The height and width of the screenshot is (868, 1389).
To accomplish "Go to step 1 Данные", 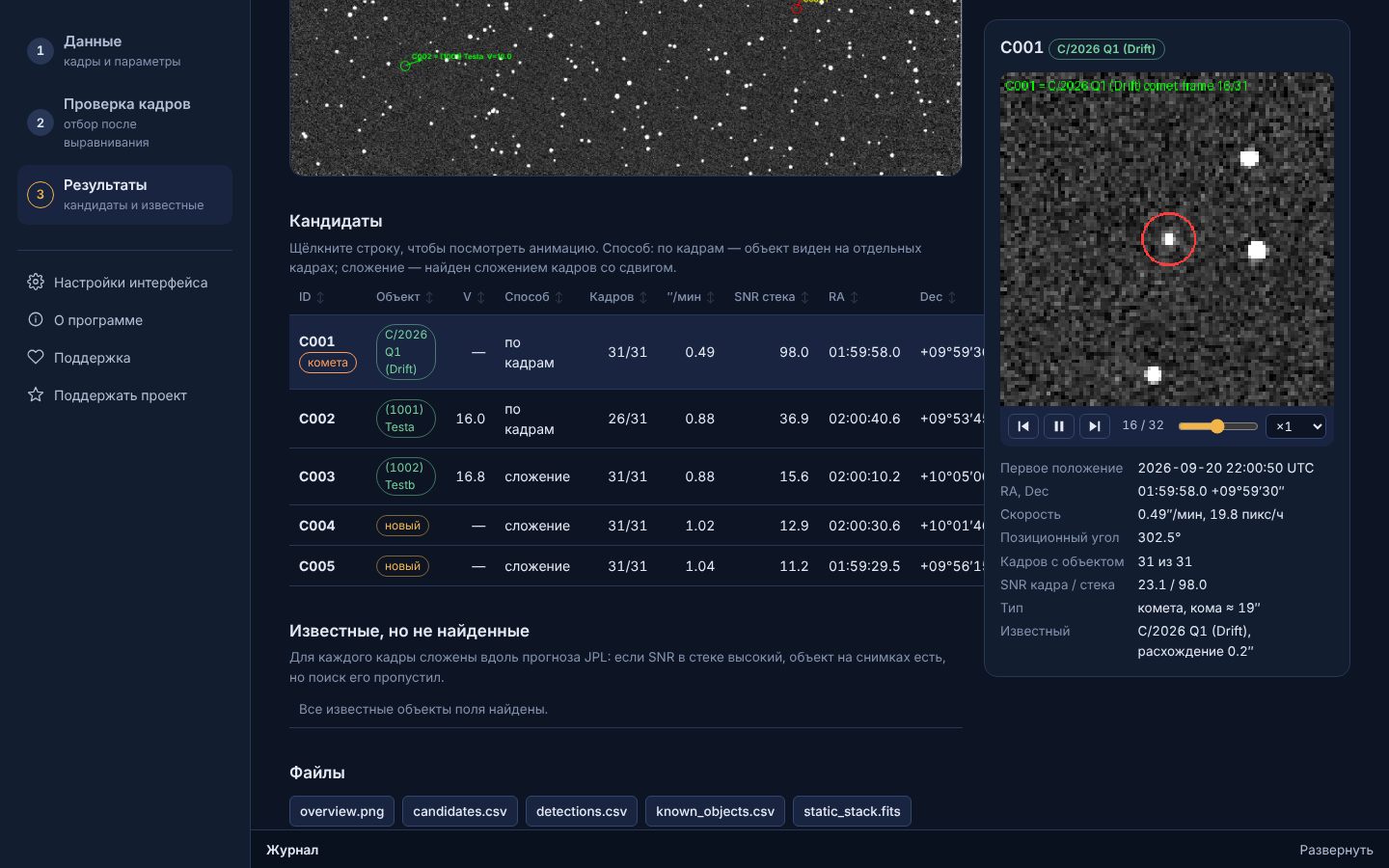I will 124,50.
